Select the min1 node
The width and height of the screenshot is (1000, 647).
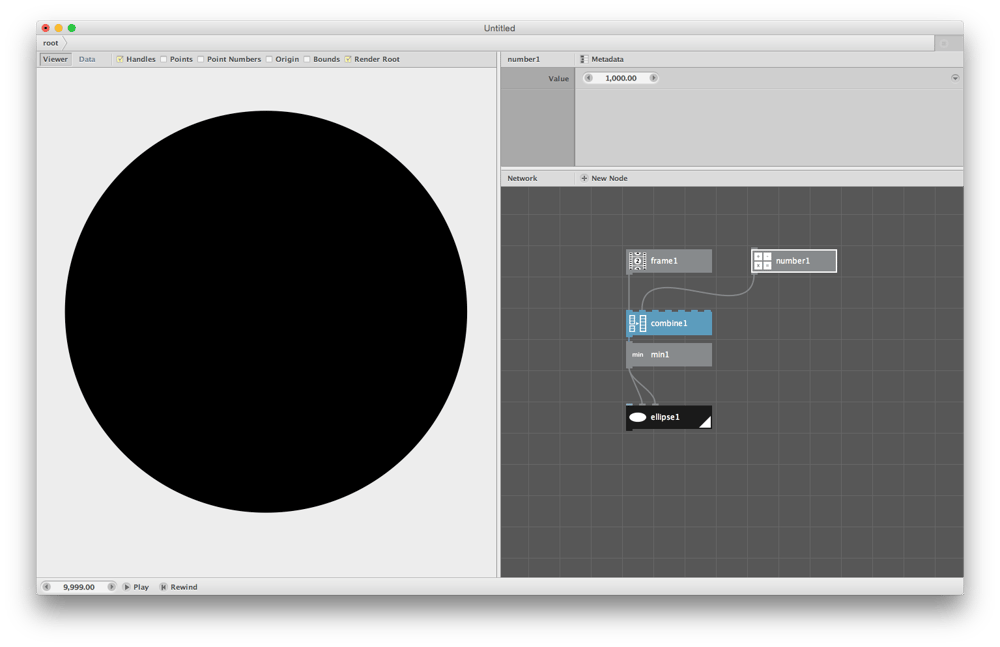[668, 355]
